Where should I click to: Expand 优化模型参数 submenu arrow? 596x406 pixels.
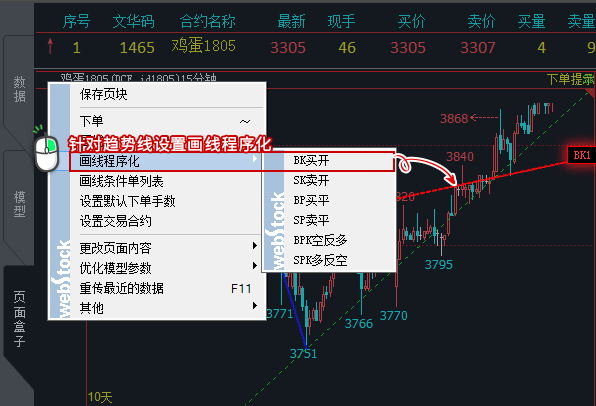click(255, 265)
